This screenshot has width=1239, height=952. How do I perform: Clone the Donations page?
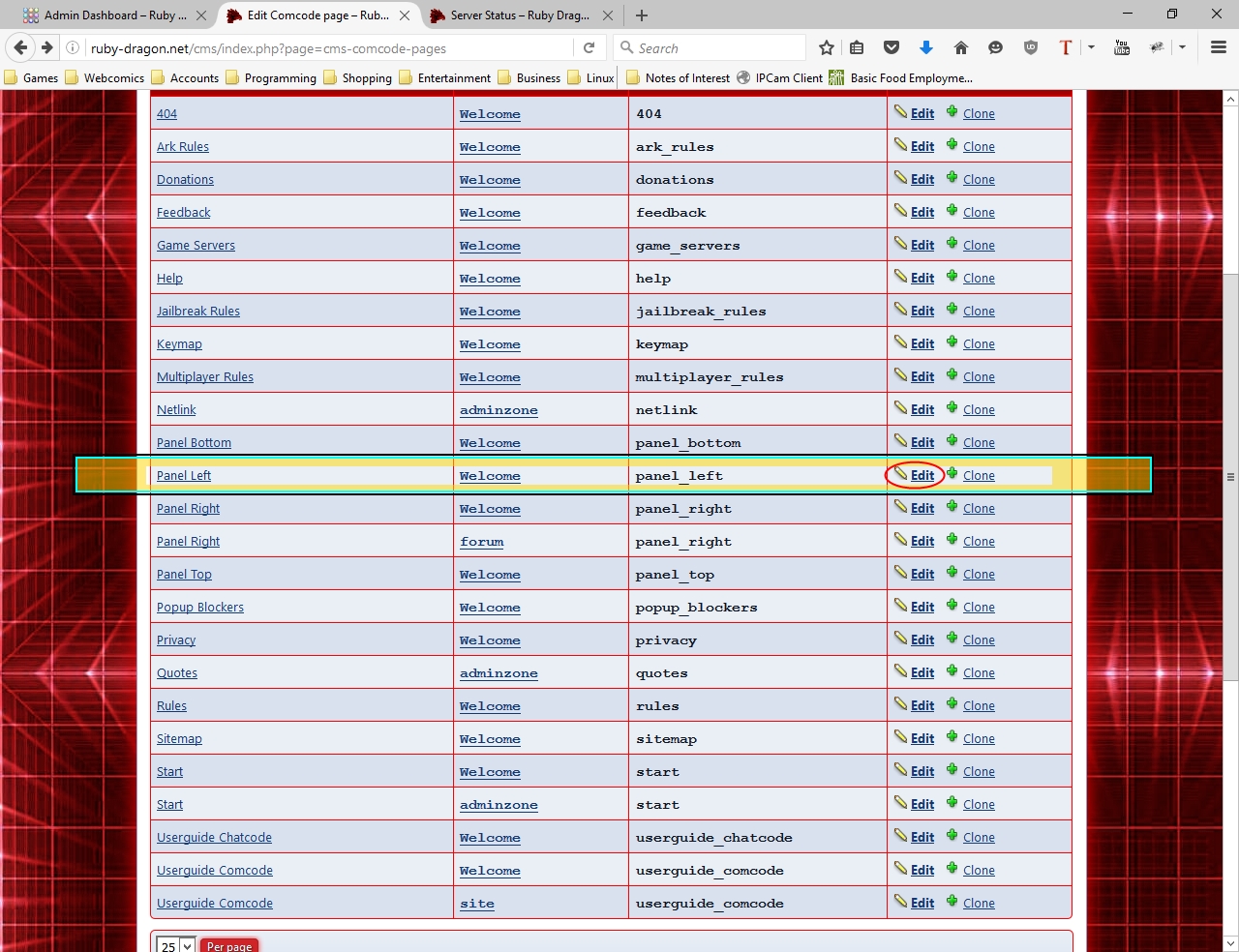[978, 180]
